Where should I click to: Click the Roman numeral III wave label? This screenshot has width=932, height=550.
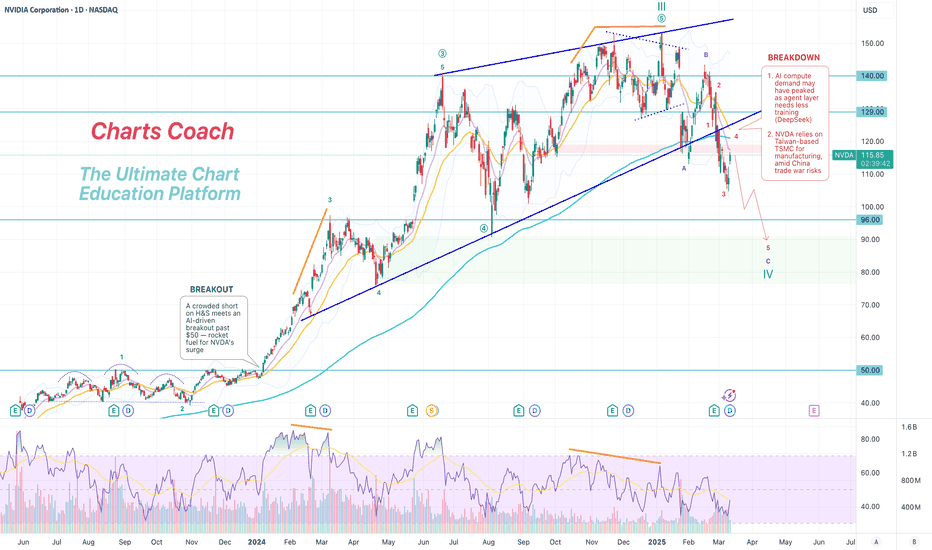(x=662, y=7)
